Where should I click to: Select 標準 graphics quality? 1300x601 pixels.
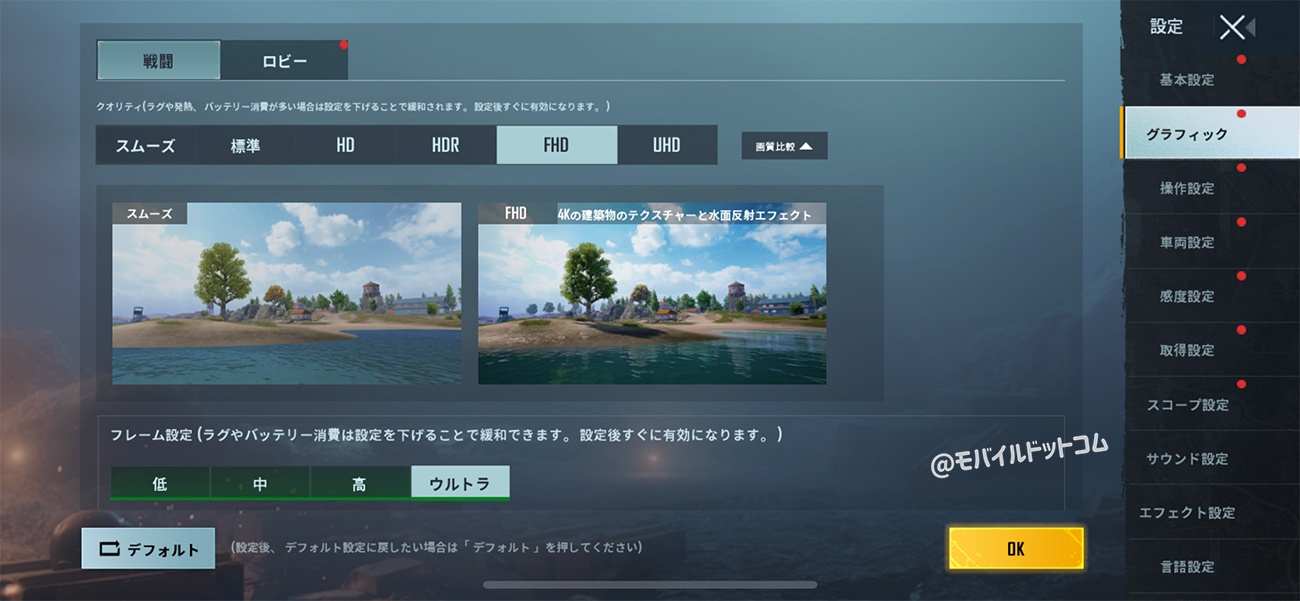pos(246,145)
